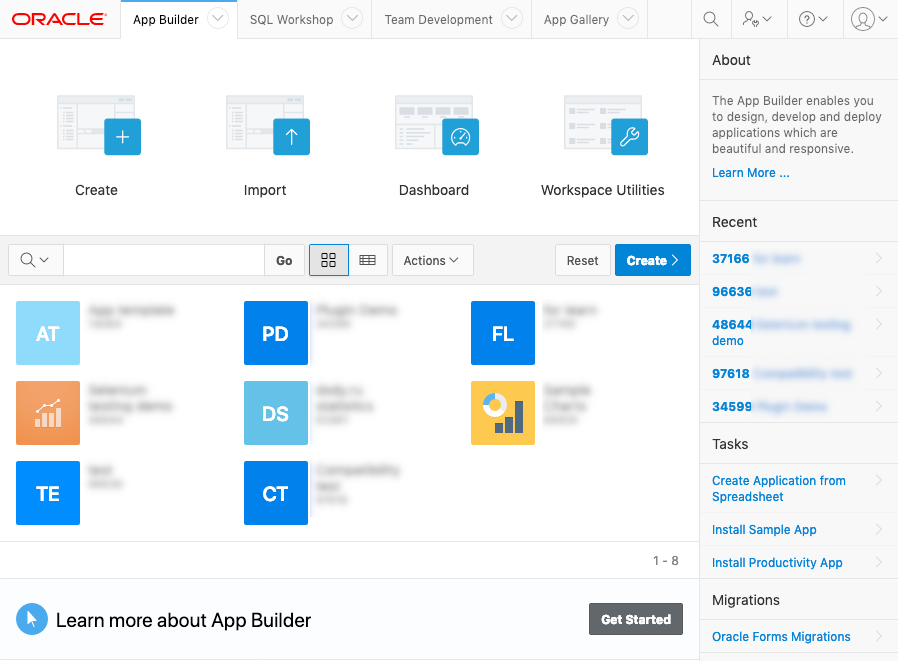Click the Create application icon
This screenshot has width=898, height=661.
point(99,125)
